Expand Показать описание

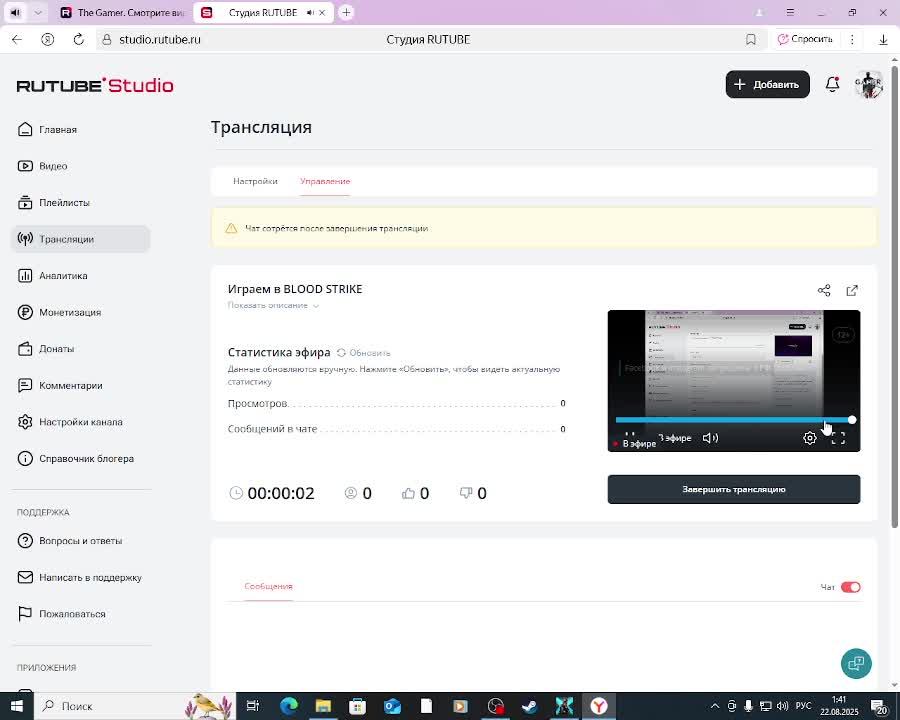point(273,305)
